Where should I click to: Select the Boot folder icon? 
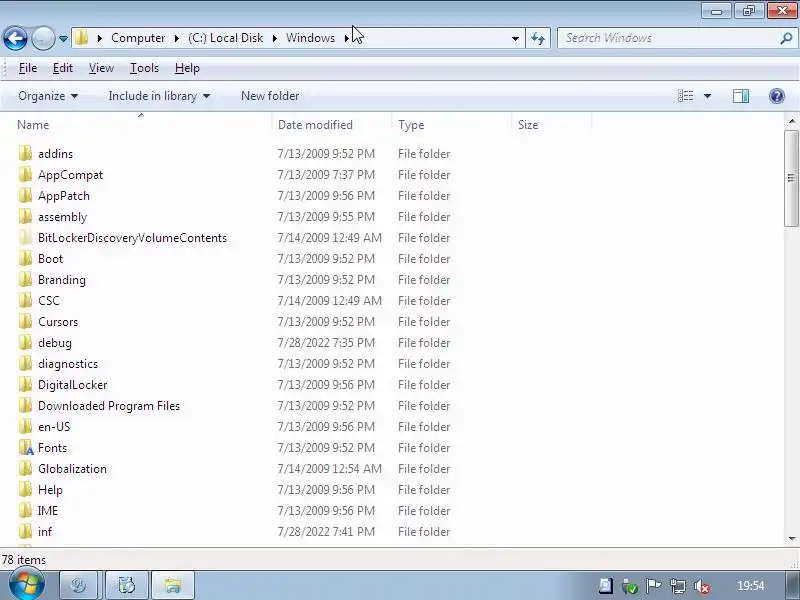tap(25, 258)
